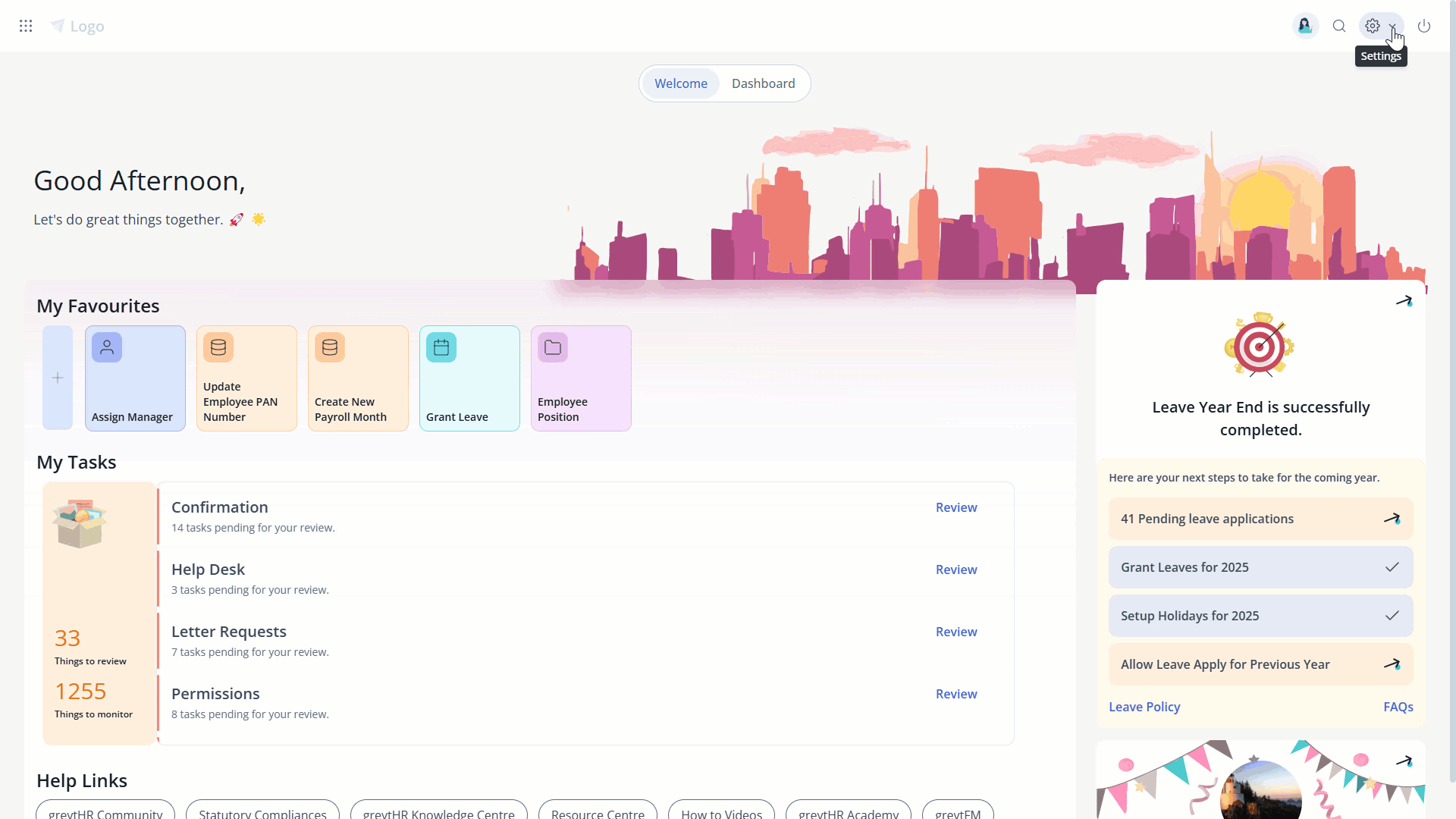Switch to the Dashboard tab
The height and width of the screenshot is (819, 1456).
(x=763, y=83)
